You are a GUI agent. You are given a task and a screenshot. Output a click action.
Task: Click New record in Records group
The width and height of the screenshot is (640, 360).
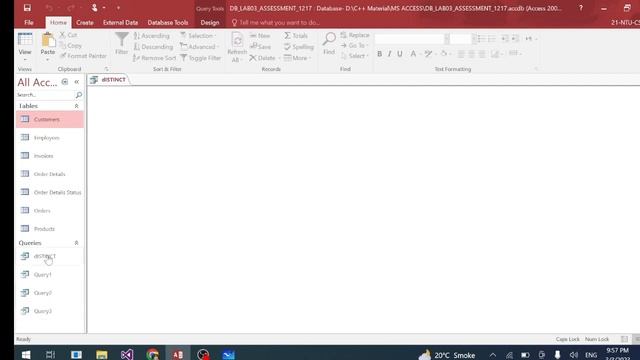260,36
